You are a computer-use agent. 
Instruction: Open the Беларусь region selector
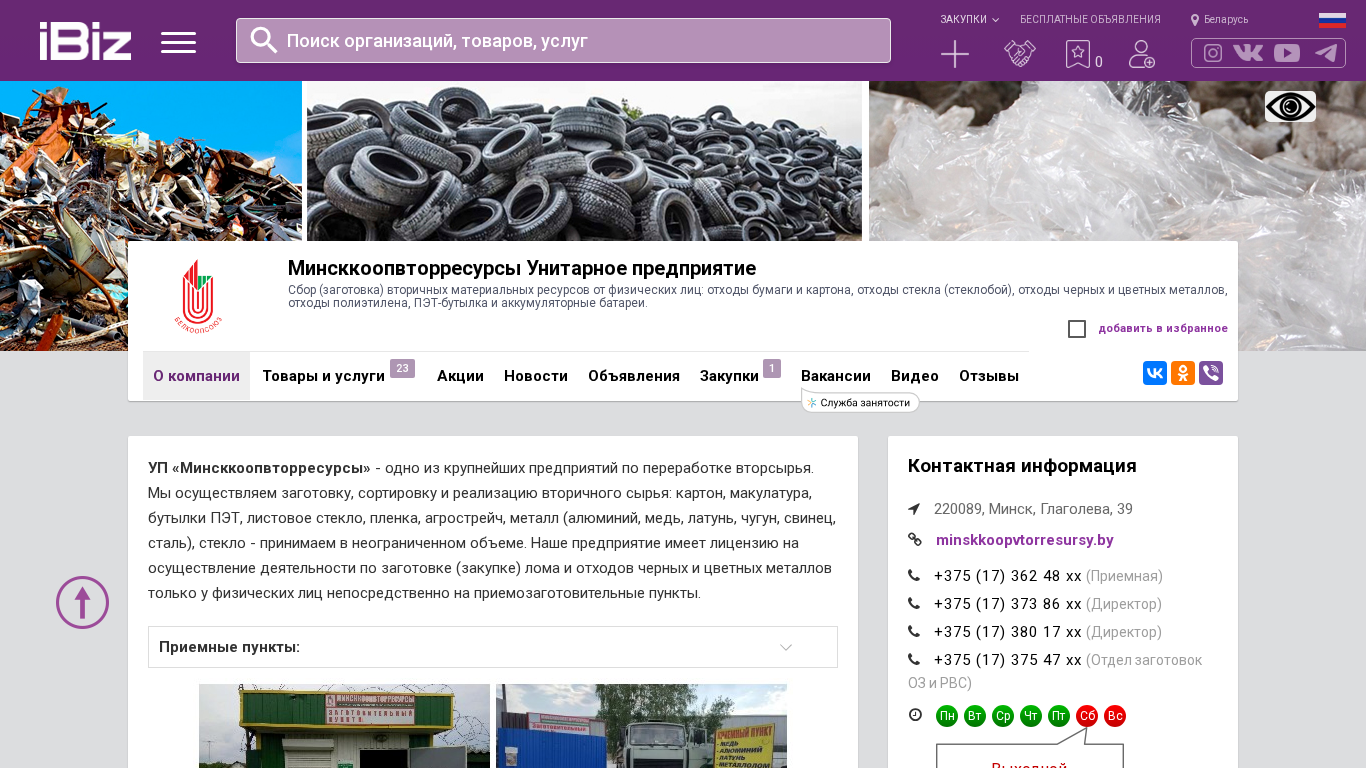(x=1226, y=20)
